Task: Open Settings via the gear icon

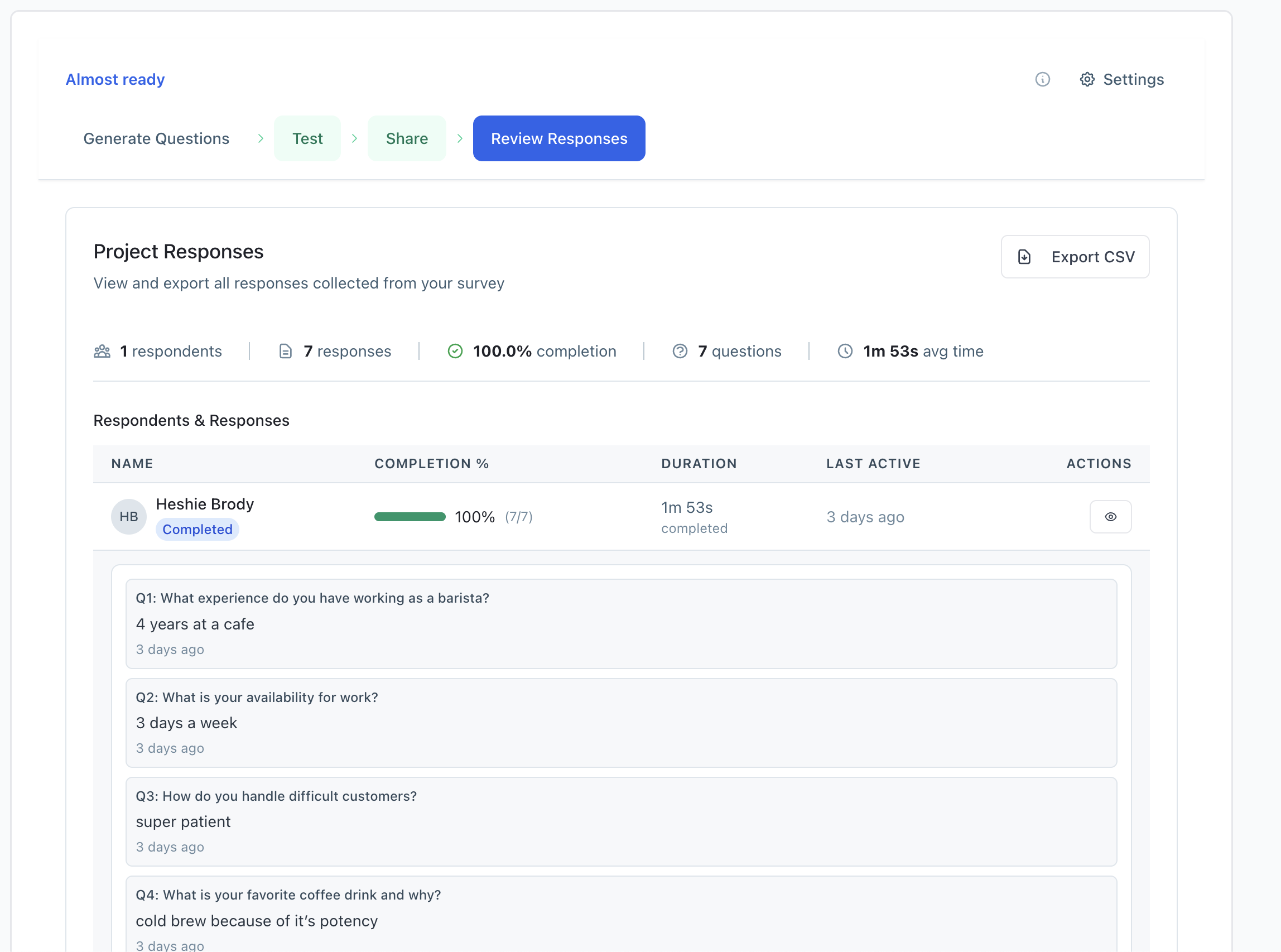Action: tap(1087, 80)
